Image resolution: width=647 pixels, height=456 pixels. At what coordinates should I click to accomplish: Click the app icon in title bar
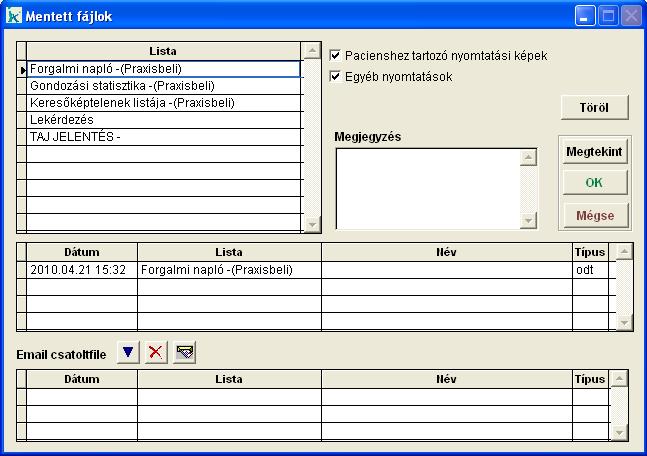[13, 16]
